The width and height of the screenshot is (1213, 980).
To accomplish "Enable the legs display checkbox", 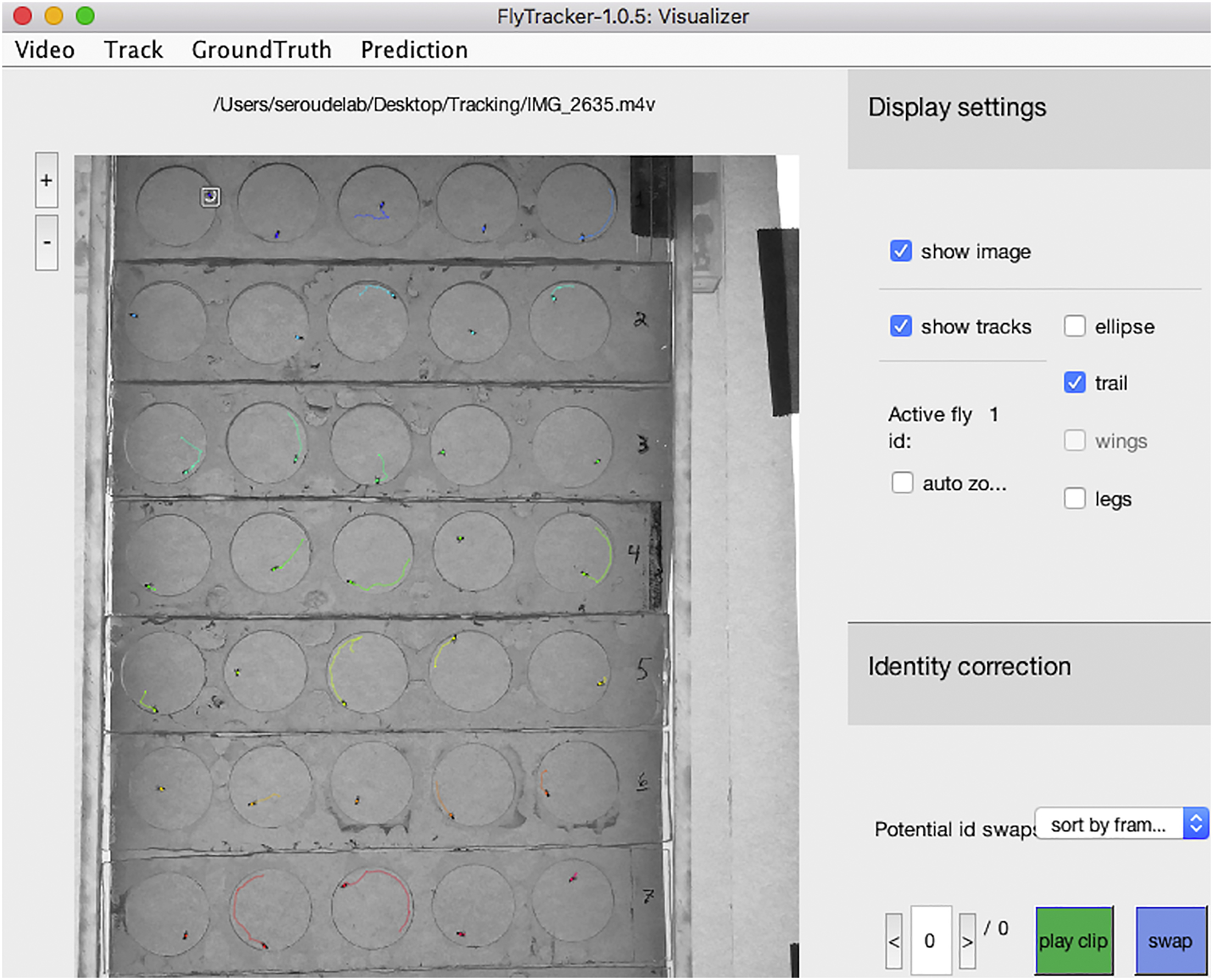I will (1074, 498).
